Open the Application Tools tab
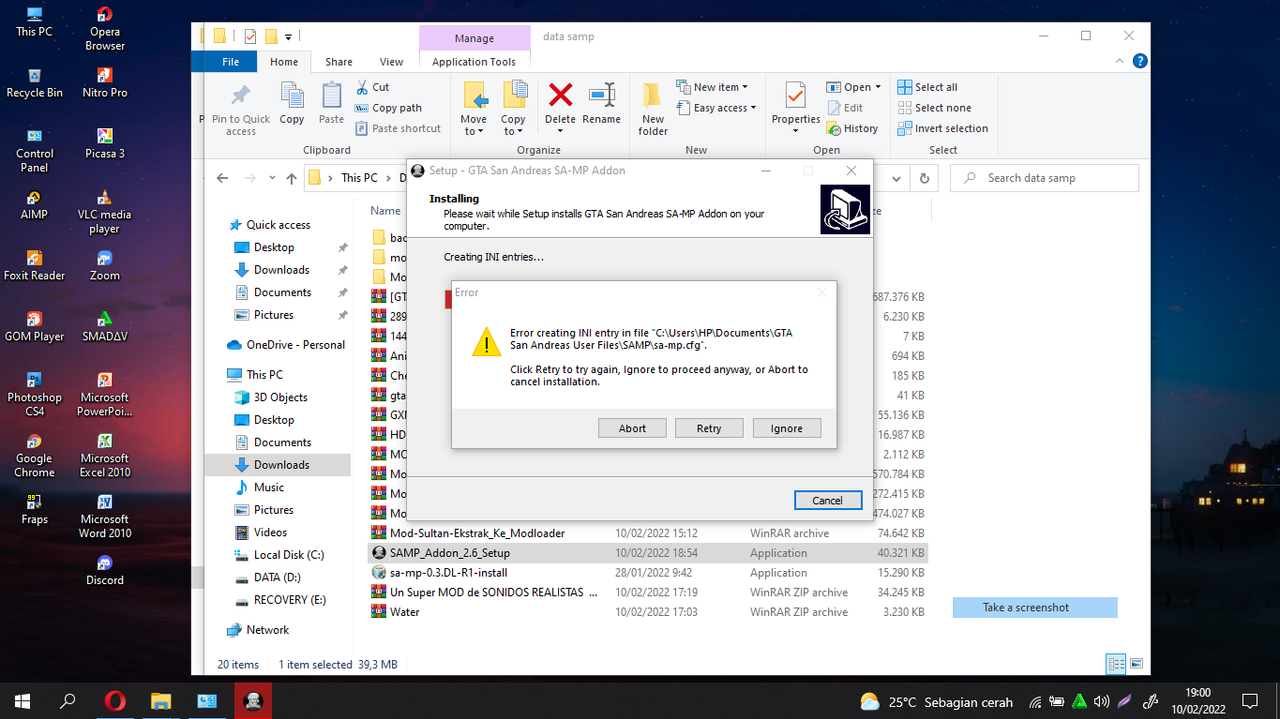This screenshot has width=1280, height=719. click(x=474, y=62)
